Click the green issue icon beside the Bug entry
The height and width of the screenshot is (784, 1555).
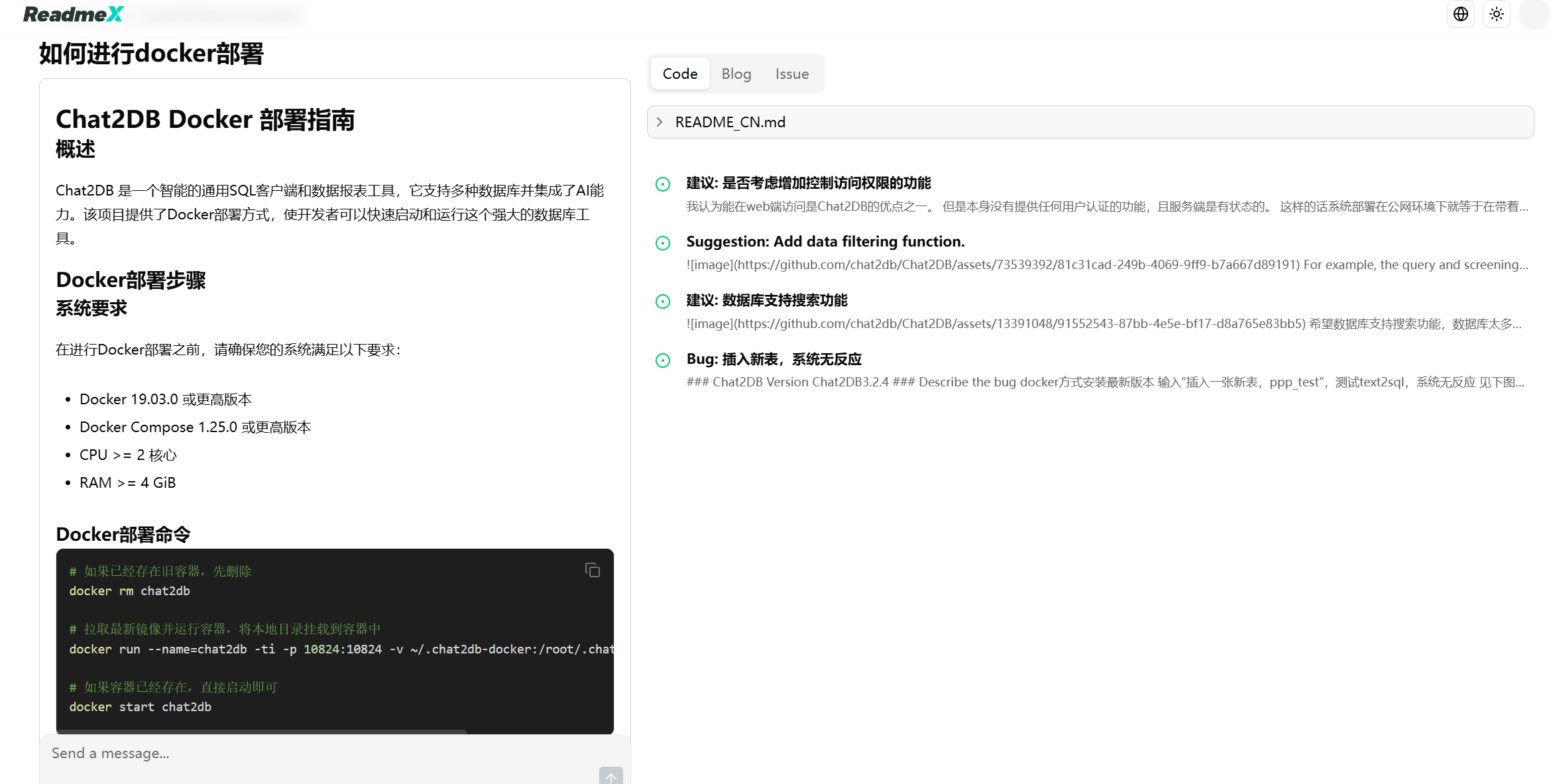[663, 360]
